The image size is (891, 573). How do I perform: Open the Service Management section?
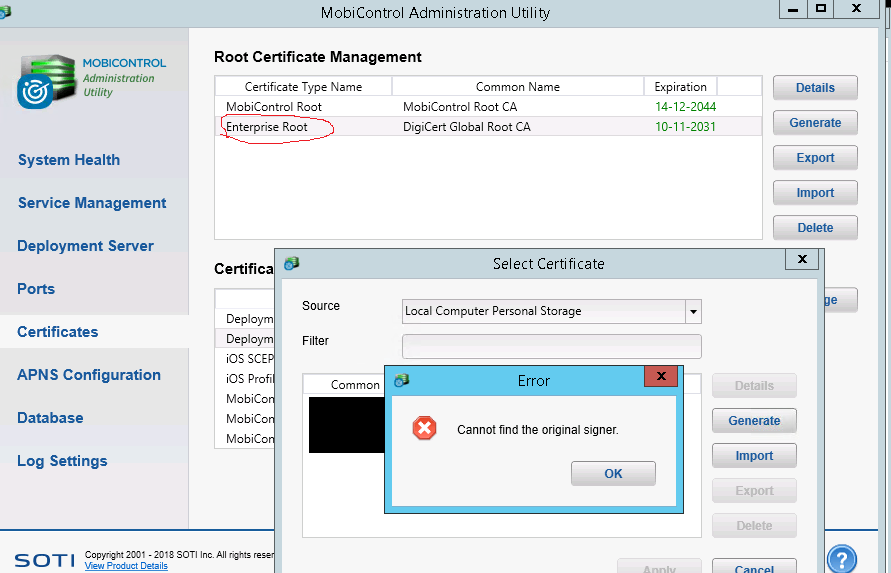92,203
